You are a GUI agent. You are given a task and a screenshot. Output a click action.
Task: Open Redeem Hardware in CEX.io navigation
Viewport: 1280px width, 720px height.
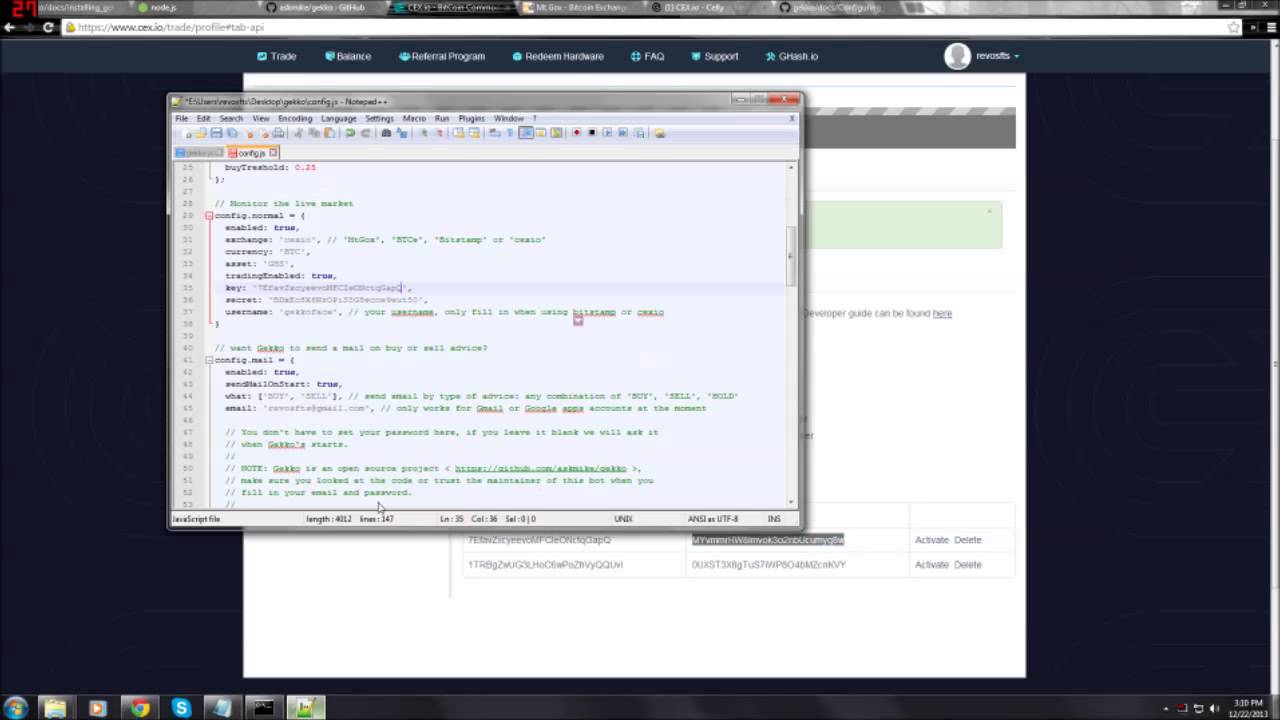coord(558,56)
